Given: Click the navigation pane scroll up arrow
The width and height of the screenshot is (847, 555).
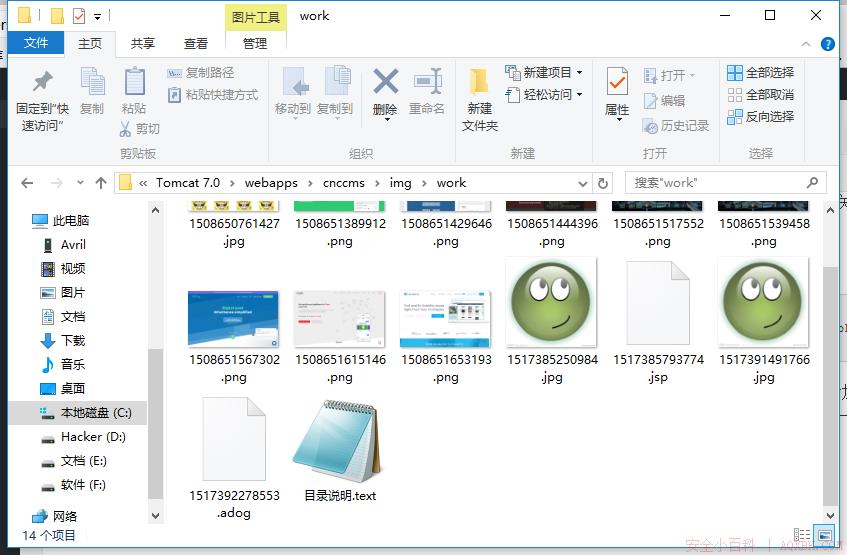Looking at the screenshot, I should pyautogui.click(x=155, y=210).
